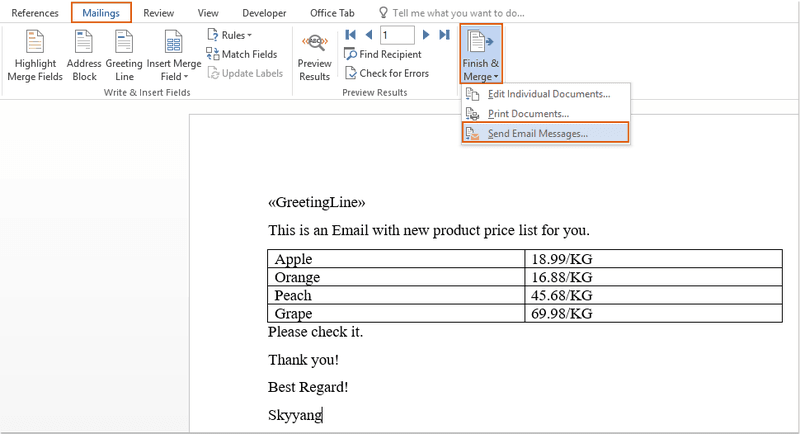Run Check for Errors
Viewport: 800px width, 434px height.
pyautogui.click(x=387, y=73)
